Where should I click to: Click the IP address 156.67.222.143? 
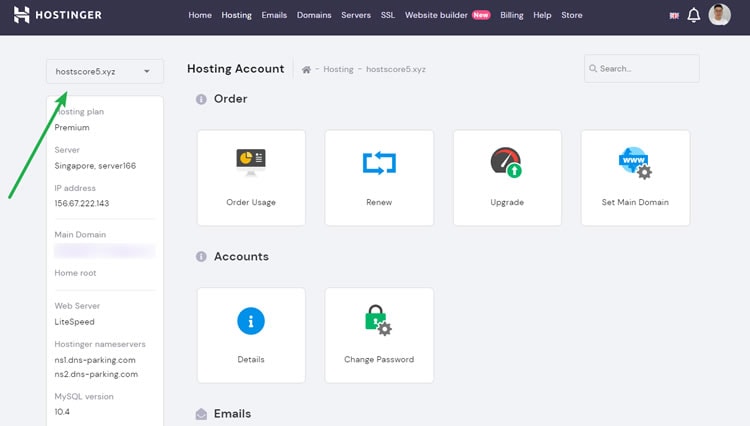(x=82, y=203)
